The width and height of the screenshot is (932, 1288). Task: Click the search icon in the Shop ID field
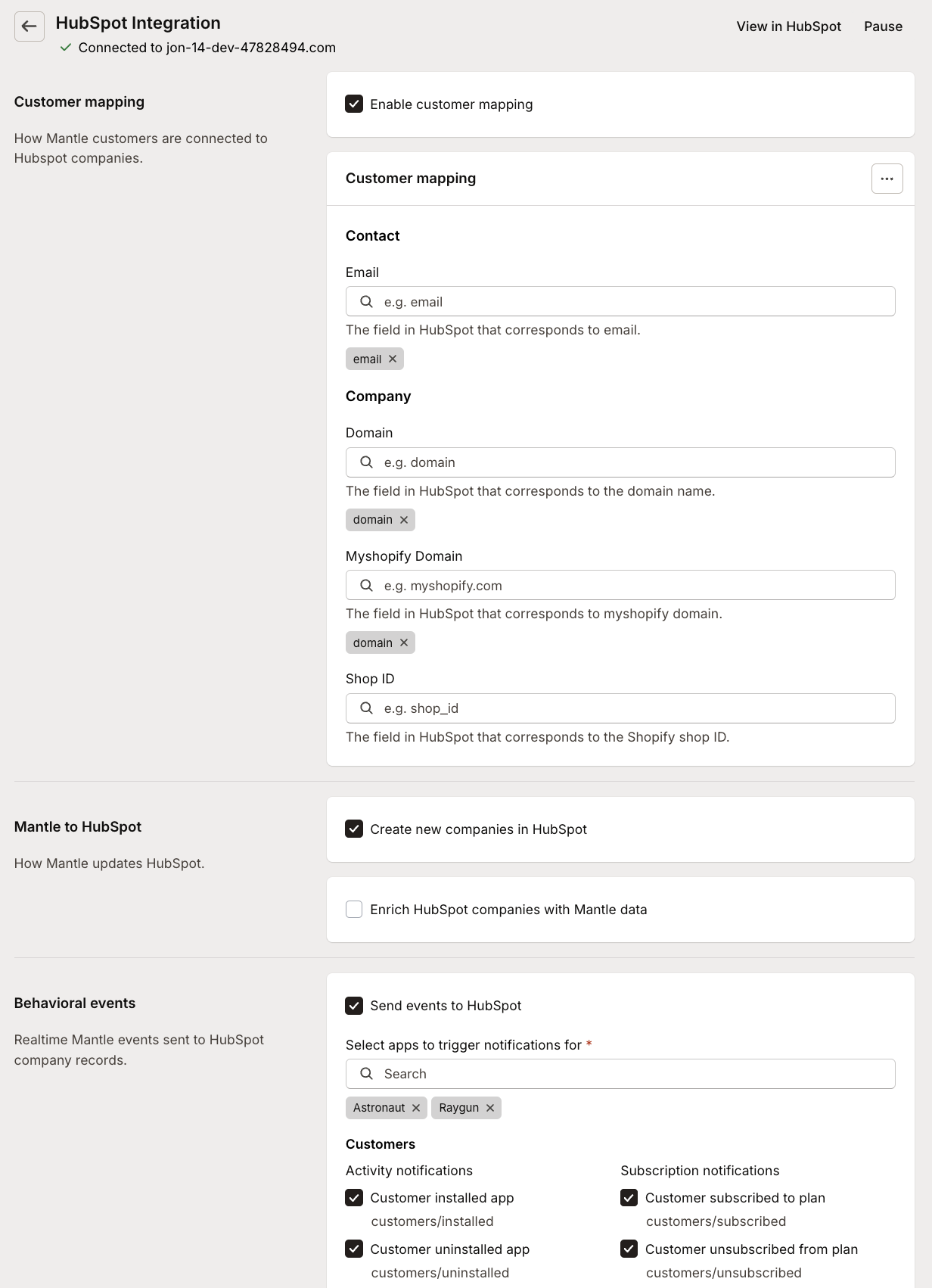click(367, 708)
